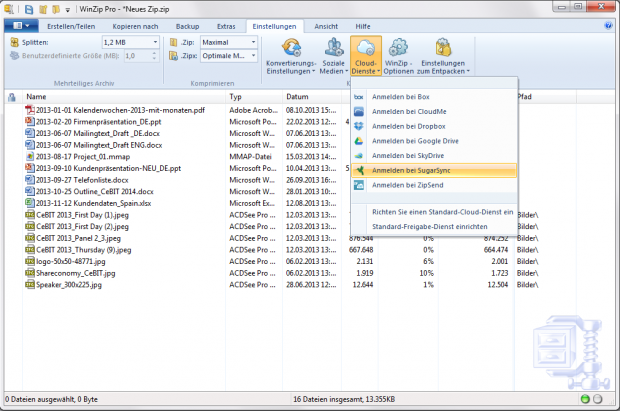The width and height of the screenshot is (620, 411).
Task: Sort by the Typ column header
Action: pos(254,97)
